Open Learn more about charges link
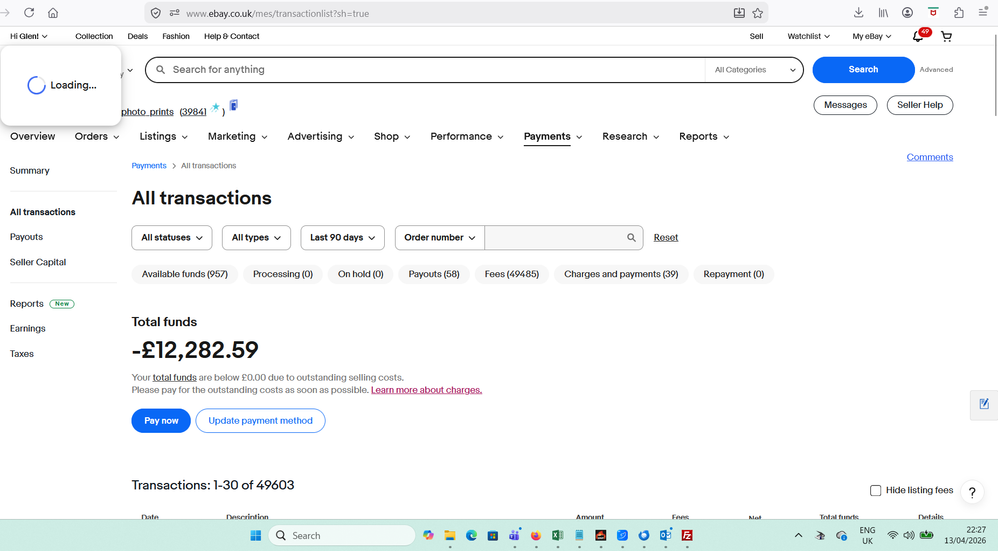Viewport: 998px width, 551px height. point(426,390)
